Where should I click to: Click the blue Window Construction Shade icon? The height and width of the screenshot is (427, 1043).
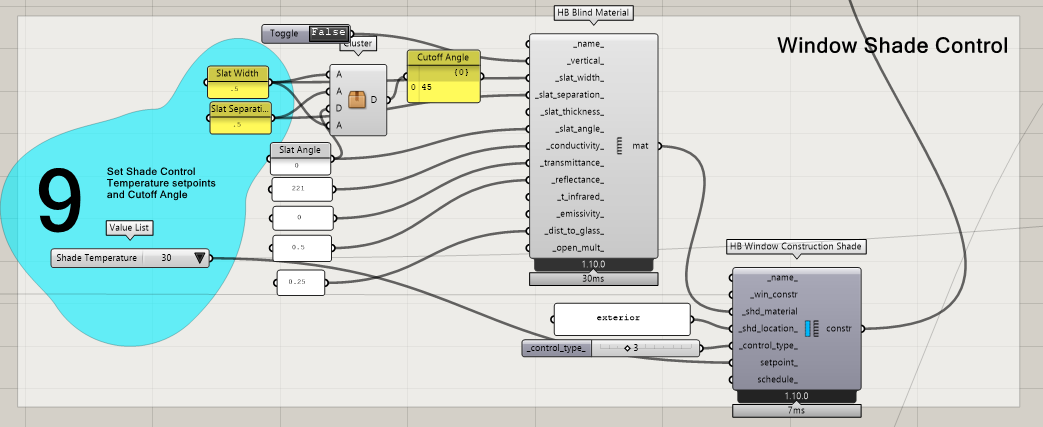point(813,329)
